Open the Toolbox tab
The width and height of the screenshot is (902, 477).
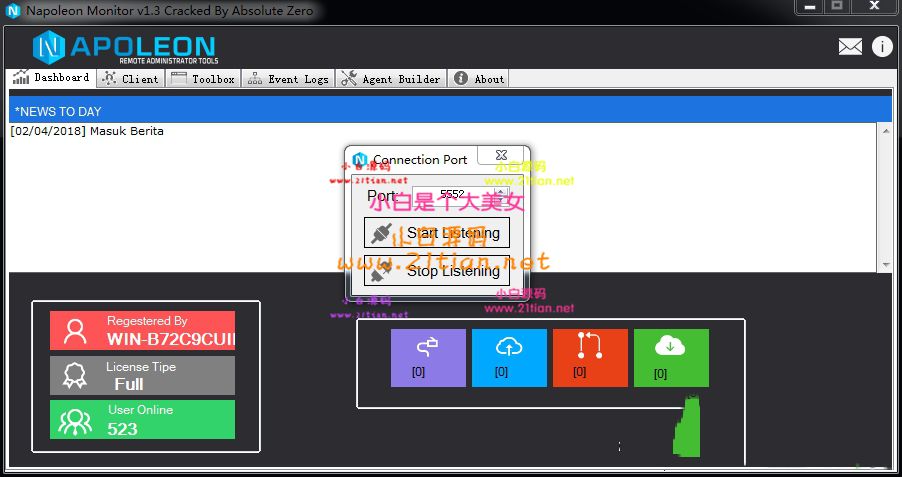click(203, 78)
